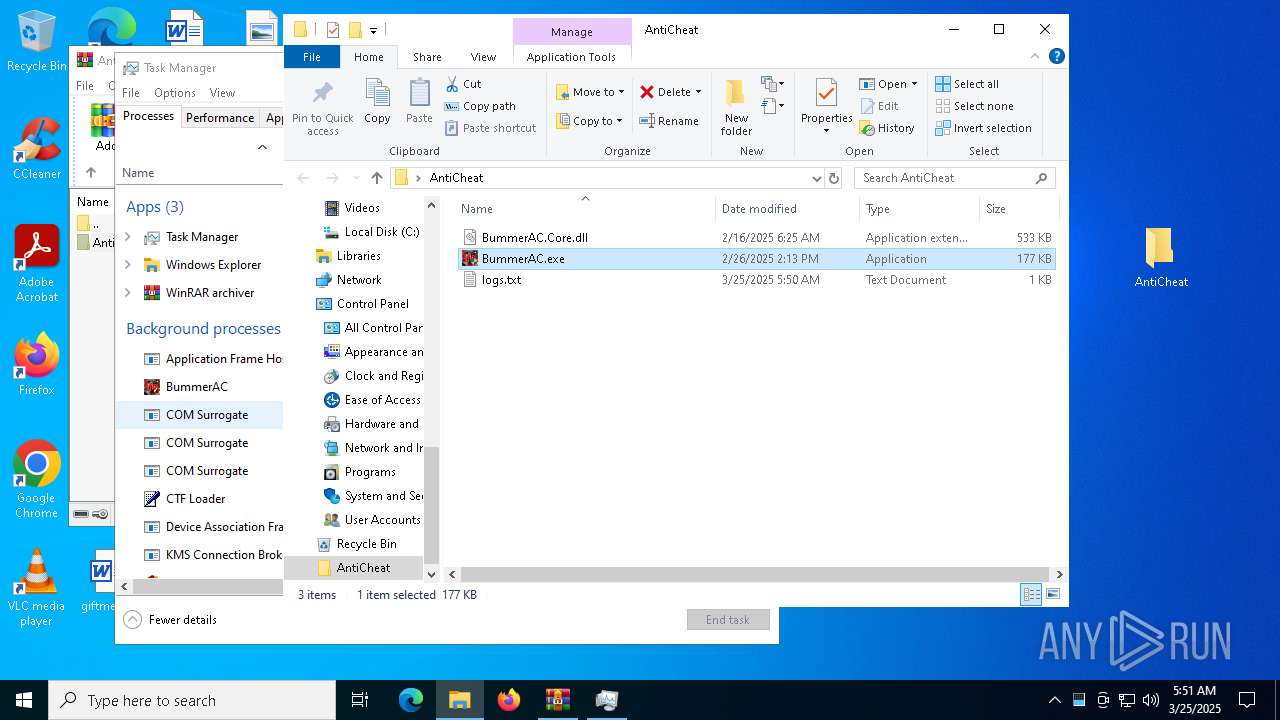Select Firefox desktop shortcut
The image size is (1280, 720).
(37, 365)
